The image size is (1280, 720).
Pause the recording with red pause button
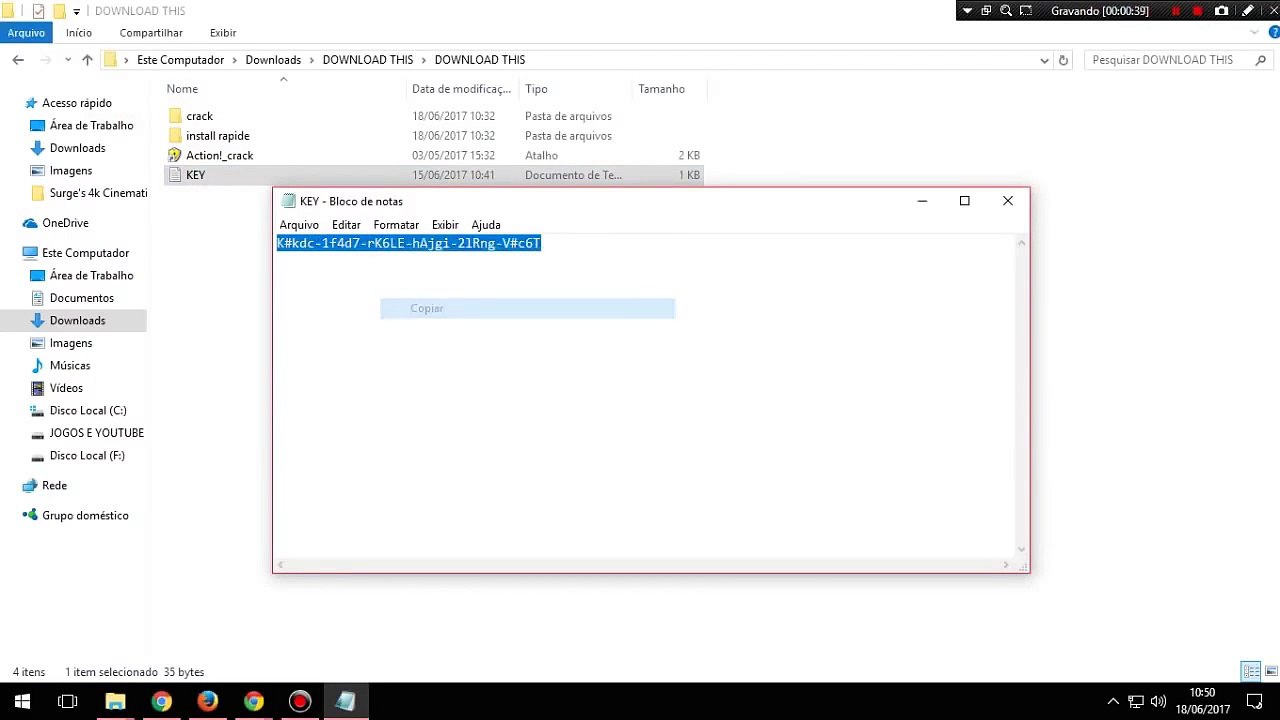1176,11
